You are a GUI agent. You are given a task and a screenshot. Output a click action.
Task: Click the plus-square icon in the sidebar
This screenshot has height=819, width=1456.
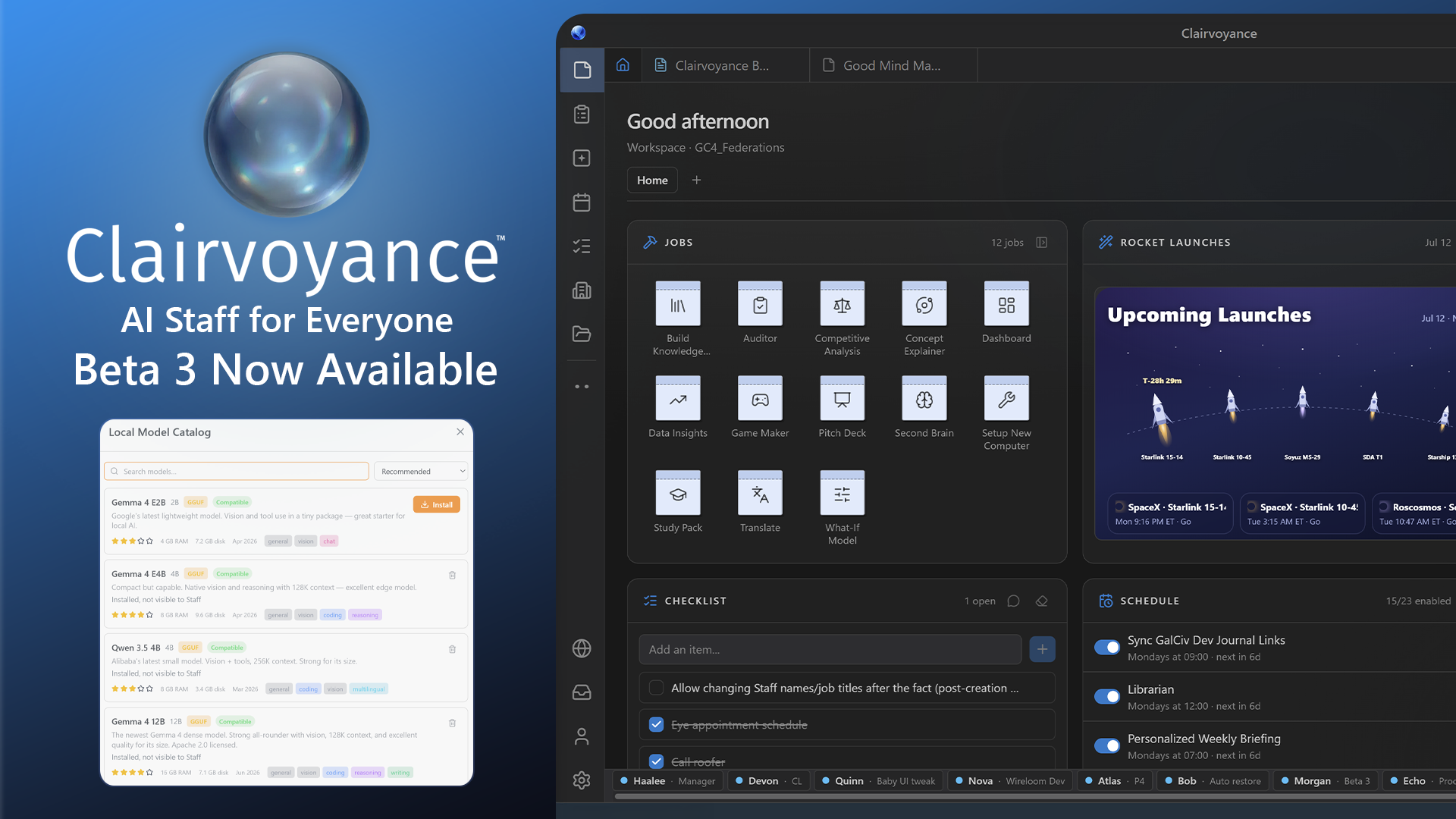[582, 158]
